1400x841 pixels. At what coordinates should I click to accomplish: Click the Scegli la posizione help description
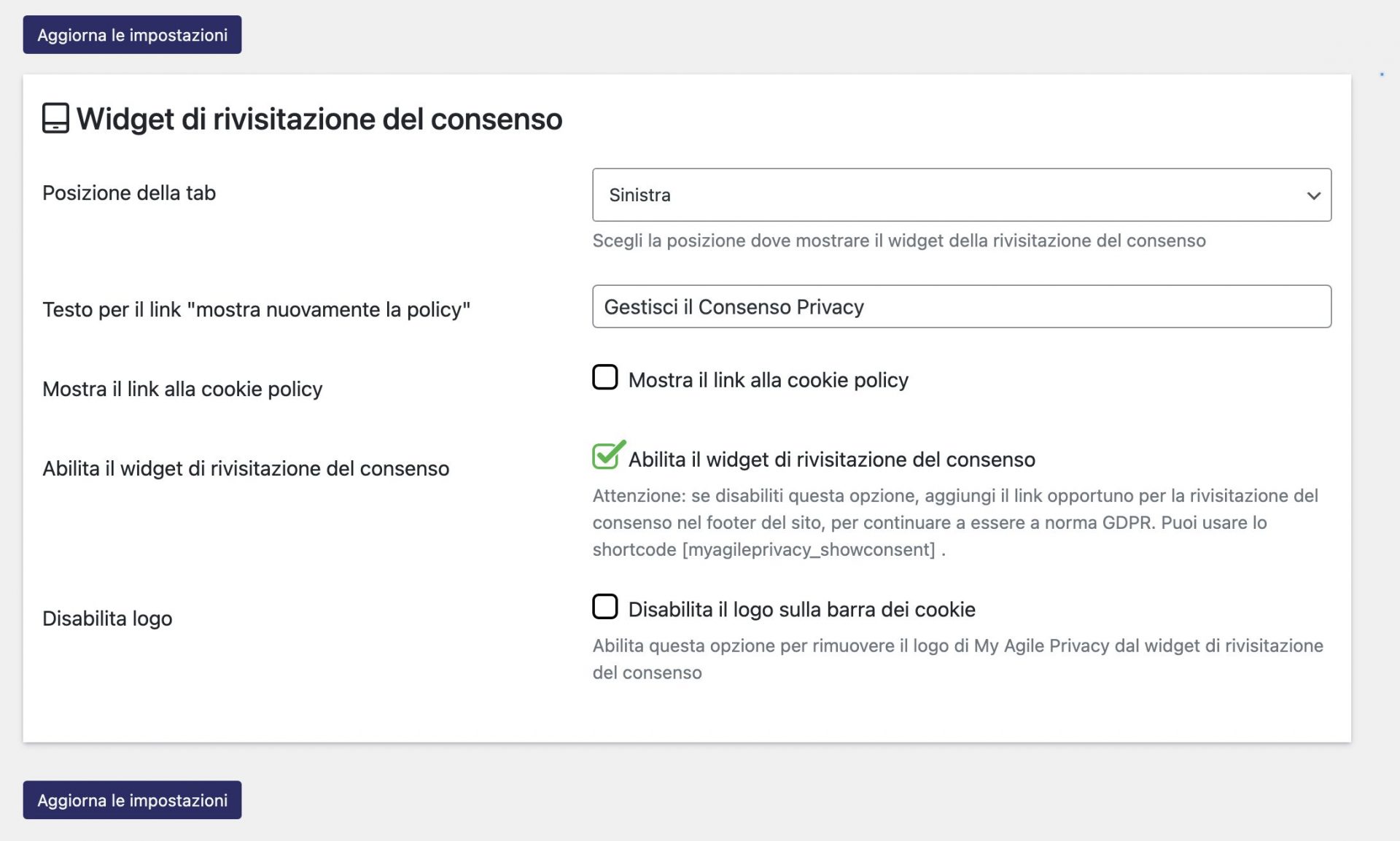tap(899, 241)
